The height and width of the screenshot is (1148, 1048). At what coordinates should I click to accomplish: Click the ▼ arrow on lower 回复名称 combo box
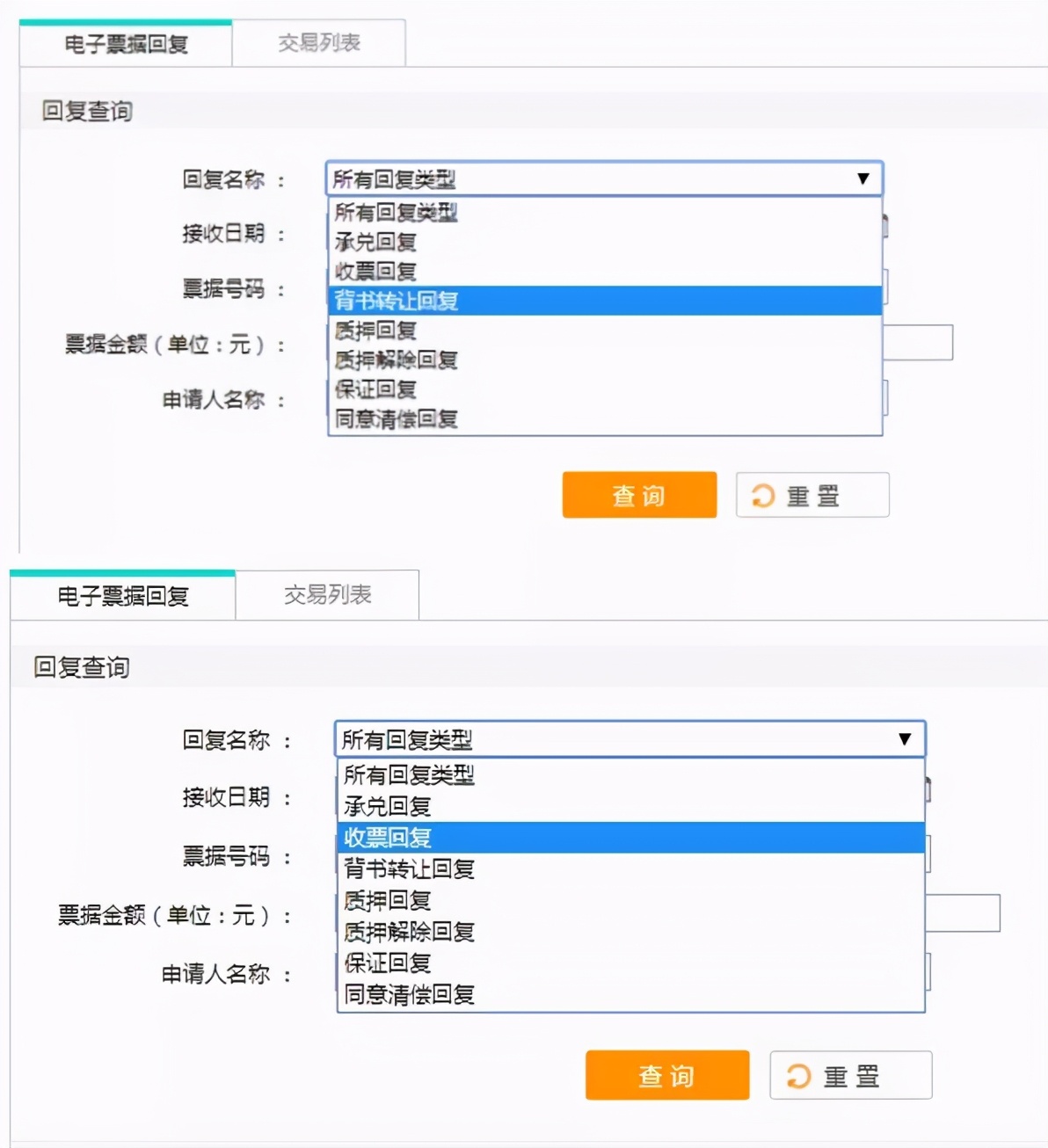click(903, 739)
